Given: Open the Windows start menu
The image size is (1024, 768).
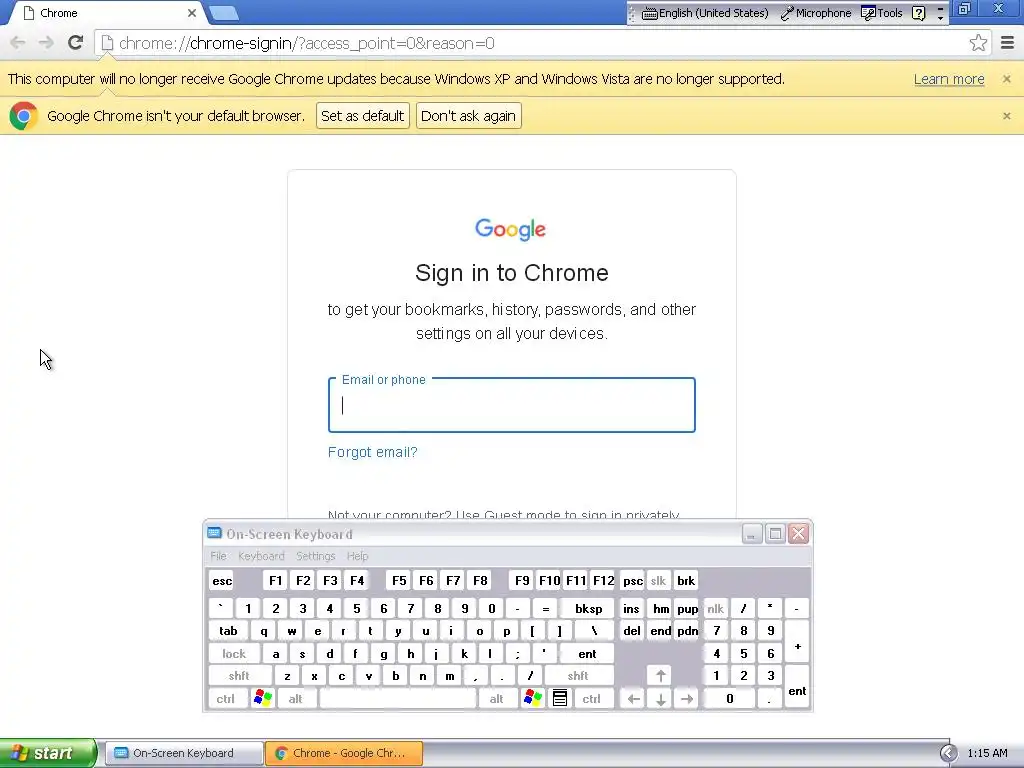Looking at the screenshot, I should (47, 753).
